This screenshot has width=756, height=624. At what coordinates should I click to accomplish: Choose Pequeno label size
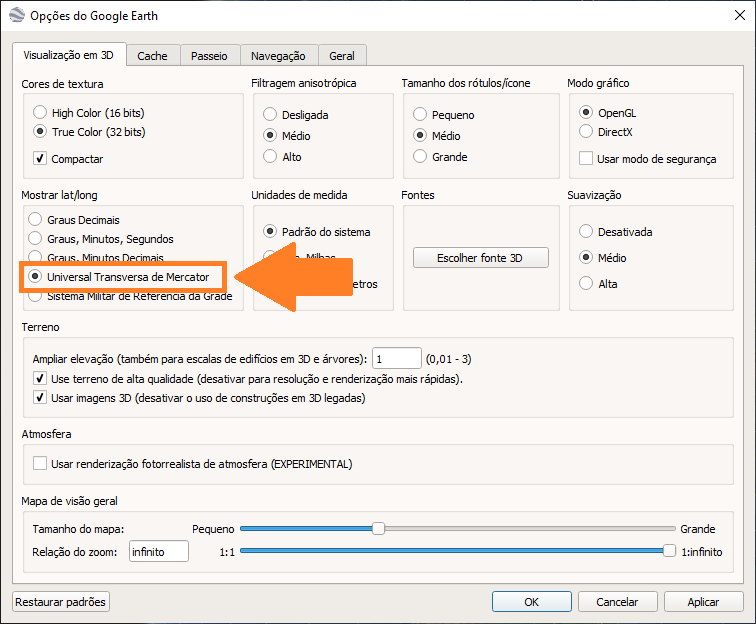coord(420,114)
